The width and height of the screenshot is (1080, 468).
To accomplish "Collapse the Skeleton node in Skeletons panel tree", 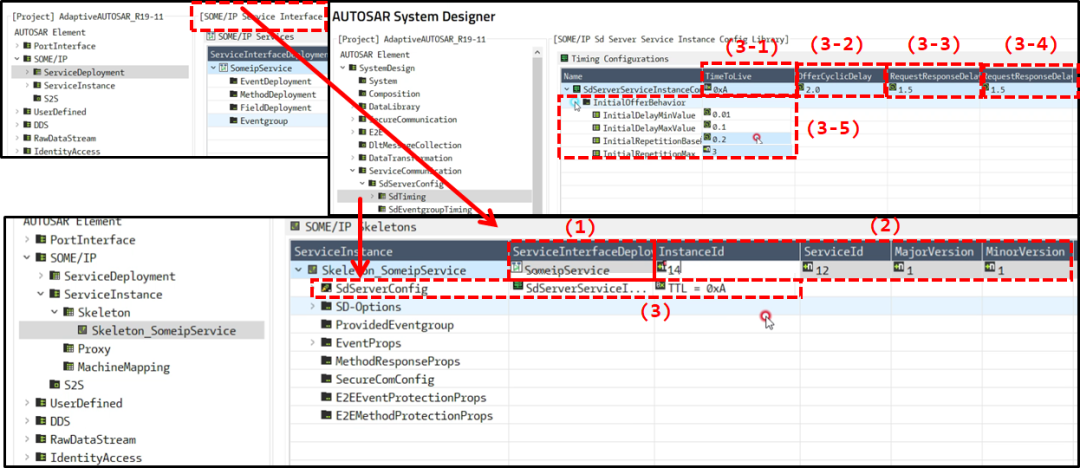I will click(x=54, y=312).
